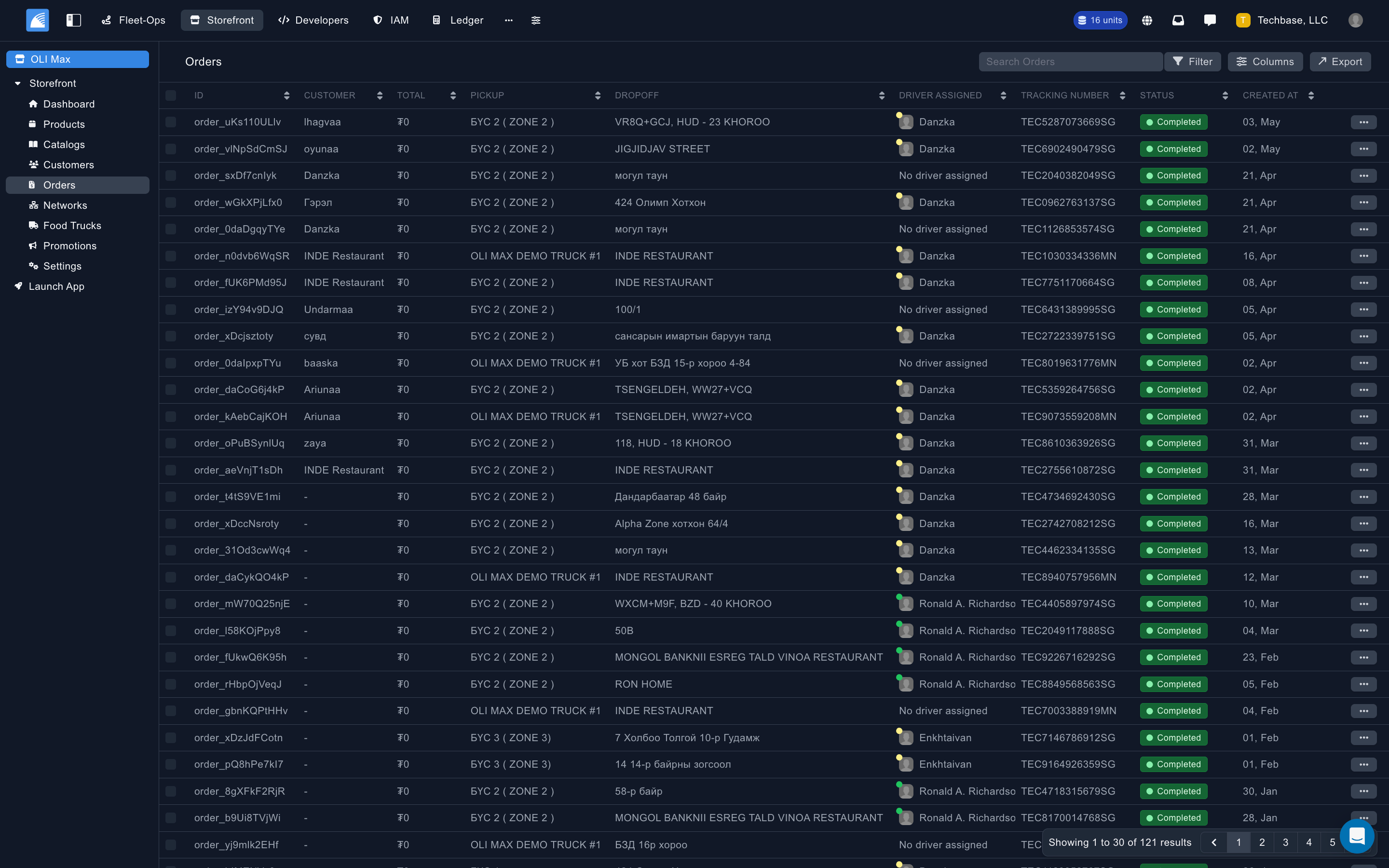Open row actions for order_uKs110ULIv

[x=1364, y=122]
